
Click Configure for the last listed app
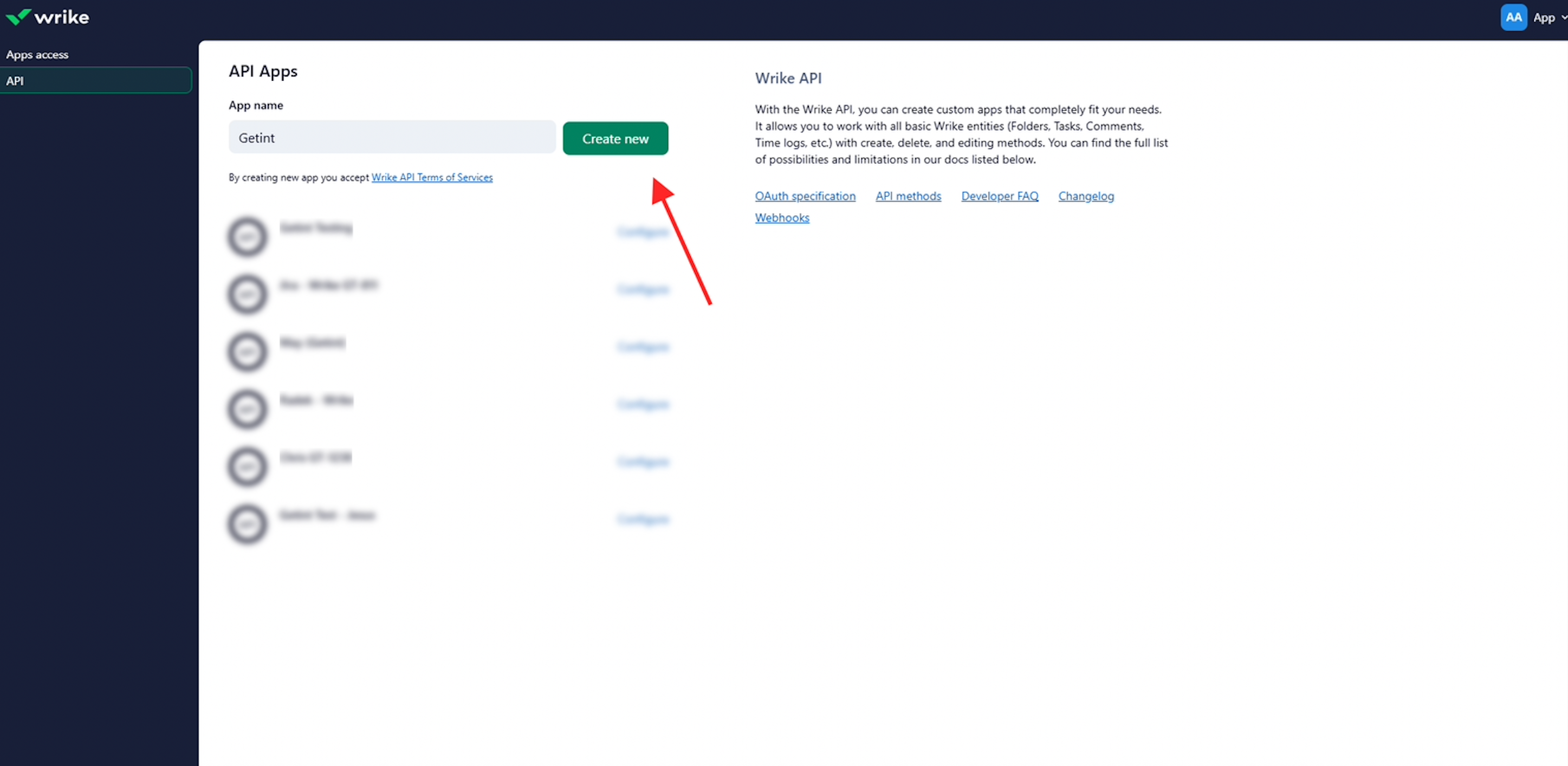(642, 519)
